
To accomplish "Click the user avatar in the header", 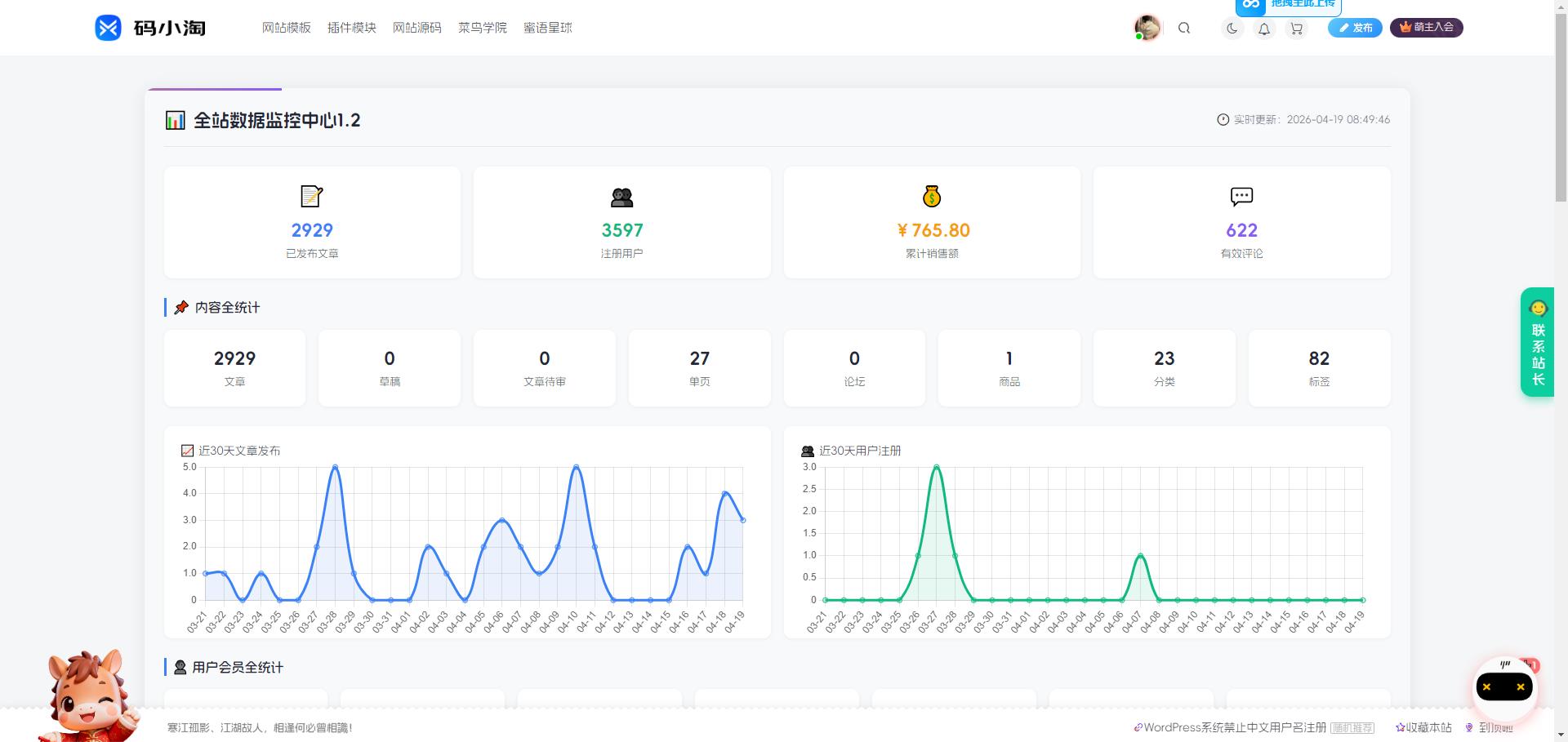I will [x=1147, y=28].
